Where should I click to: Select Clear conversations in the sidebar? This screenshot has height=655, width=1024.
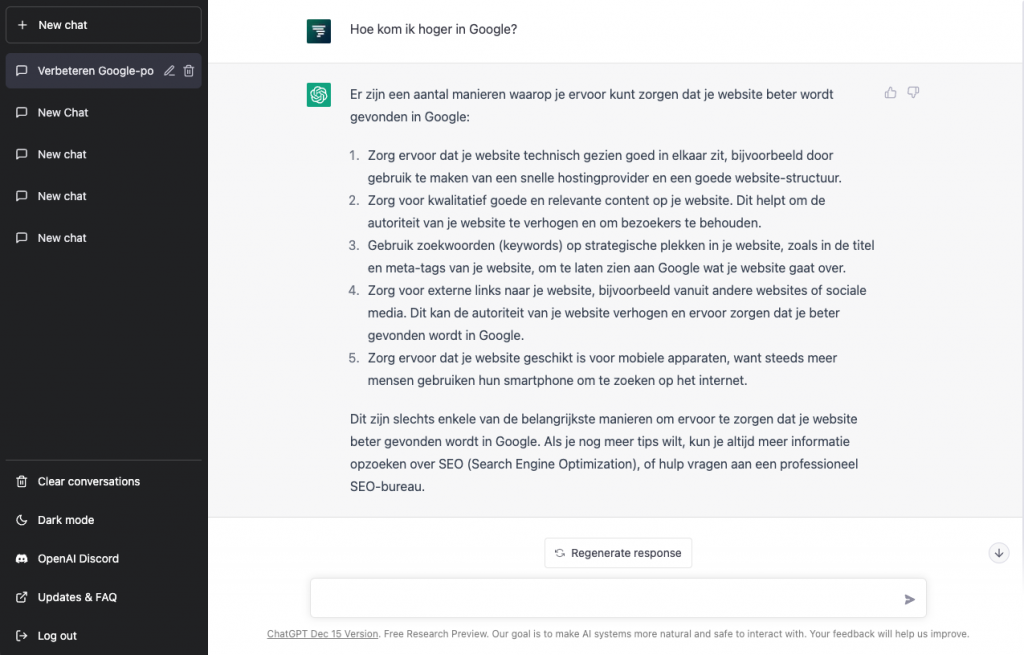(x=103, y=481)
